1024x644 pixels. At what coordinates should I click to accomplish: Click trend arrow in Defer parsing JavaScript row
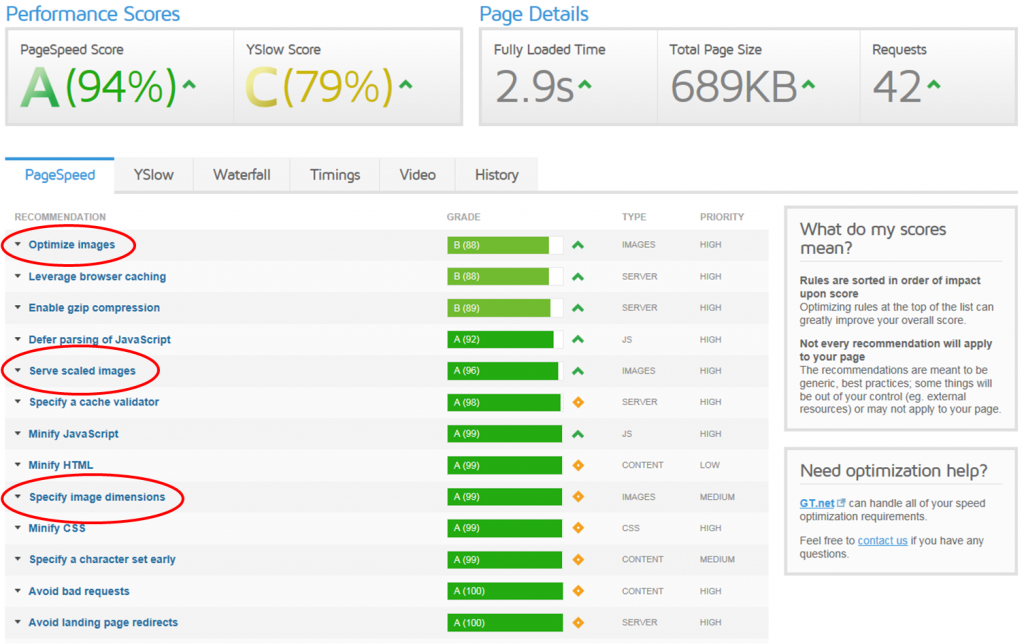click(577, 340)
